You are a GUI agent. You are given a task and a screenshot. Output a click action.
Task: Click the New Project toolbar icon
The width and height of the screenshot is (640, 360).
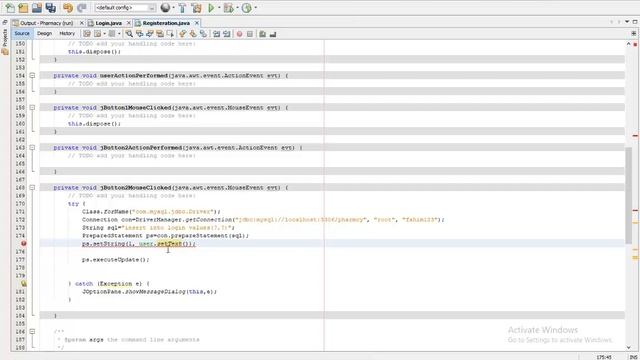click(23, 7)
